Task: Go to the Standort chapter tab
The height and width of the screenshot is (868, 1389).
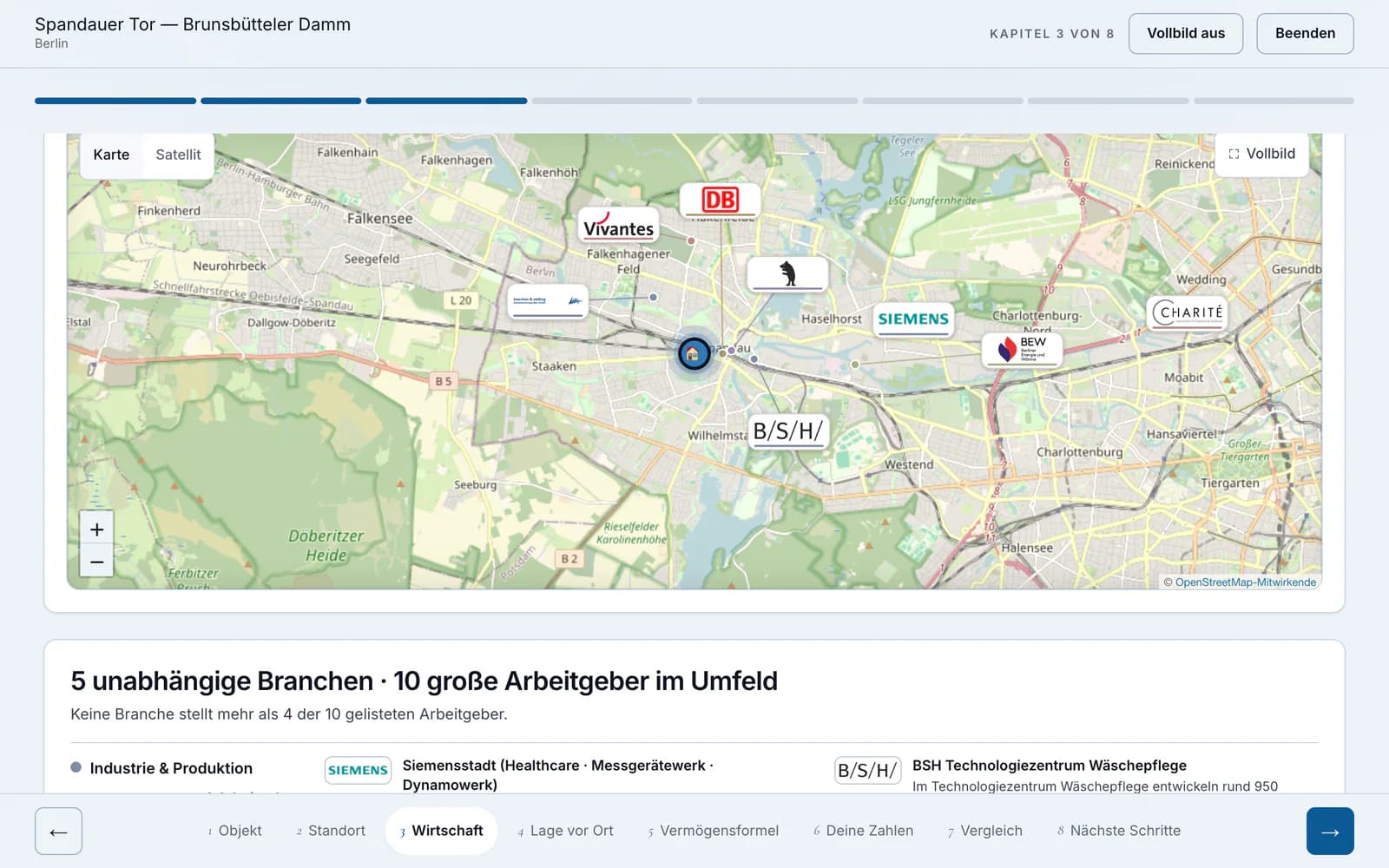Action: (331, 831)
